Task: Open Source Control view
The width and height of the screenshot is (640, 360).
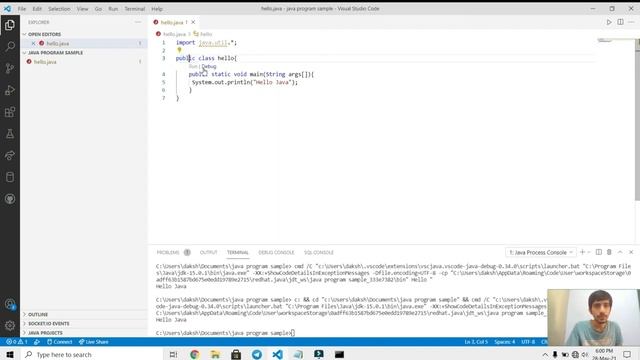Action: 10,68
